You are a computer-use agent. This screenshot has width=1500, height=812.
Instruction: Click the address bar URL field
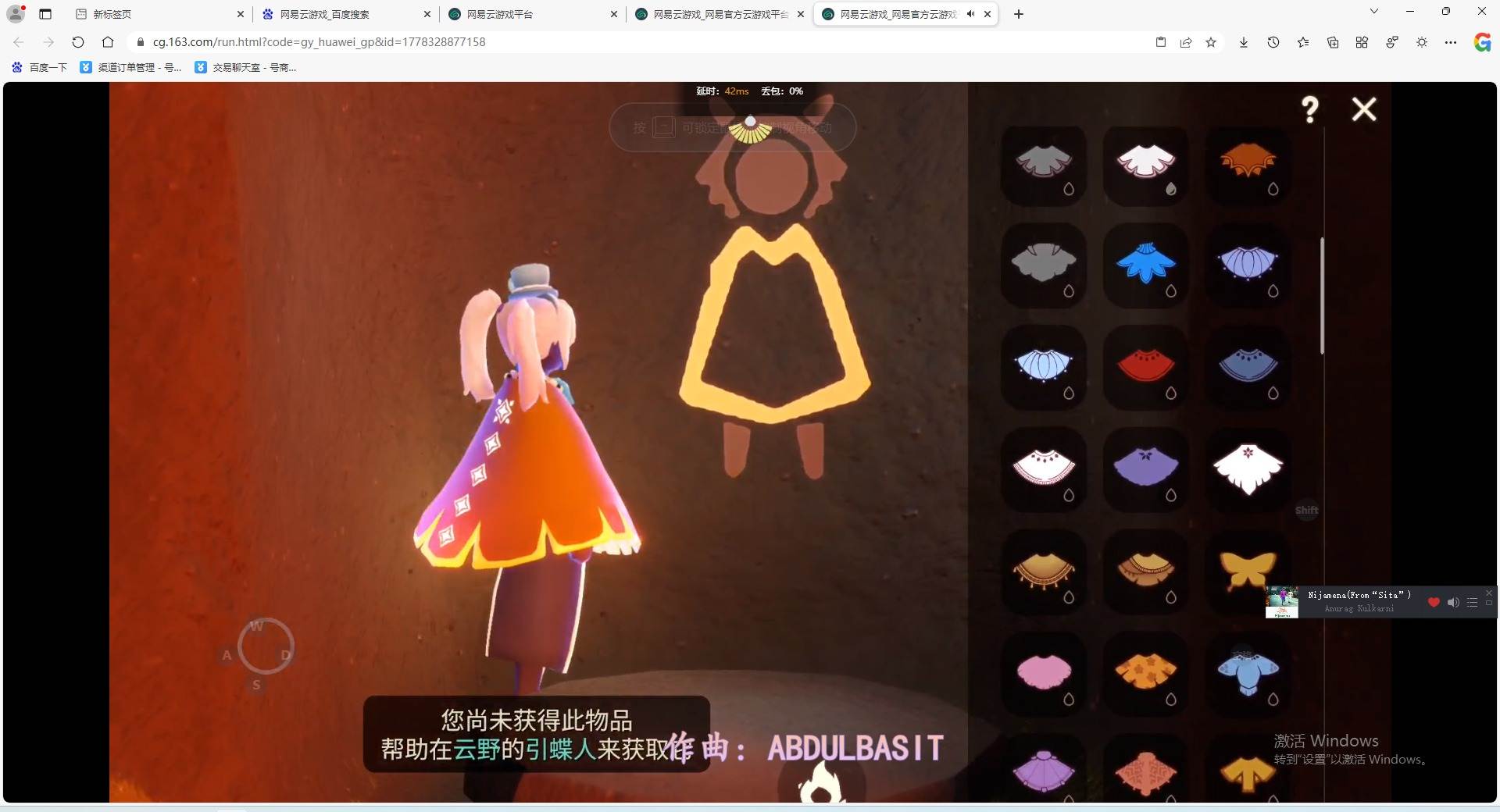pyautogui.click(x=641, y=42)
